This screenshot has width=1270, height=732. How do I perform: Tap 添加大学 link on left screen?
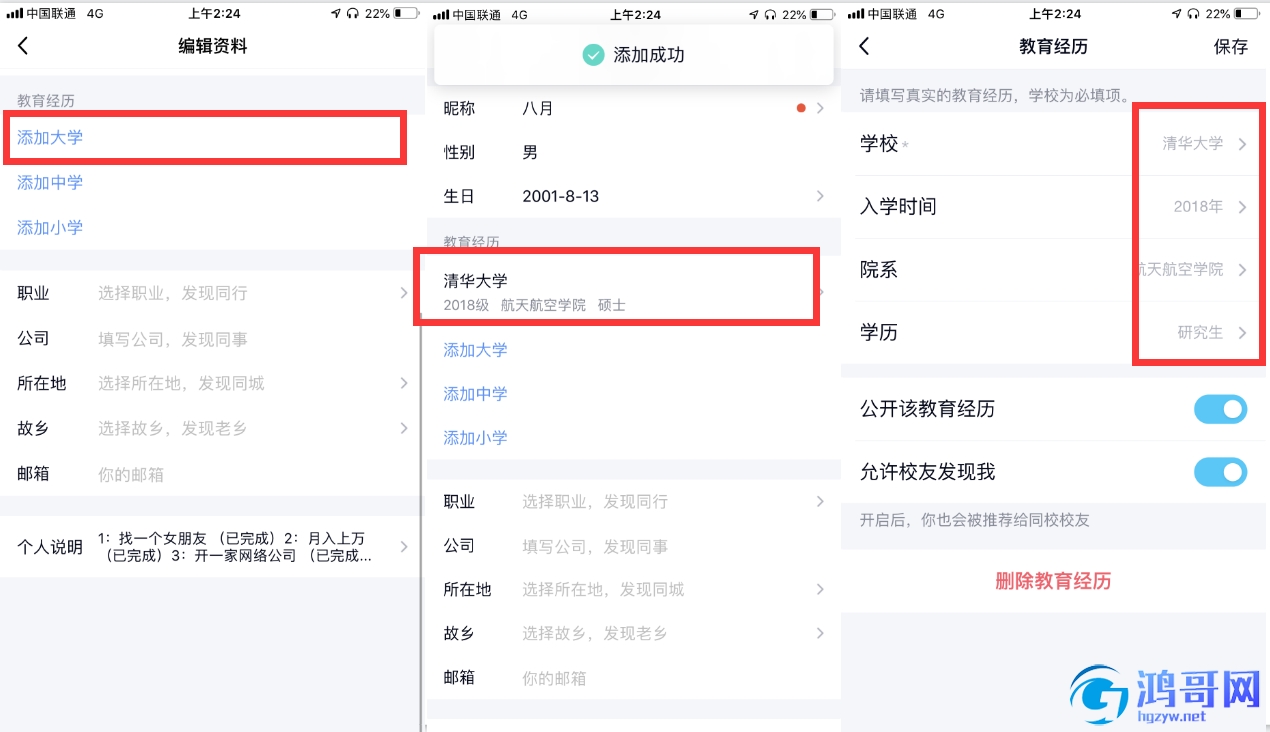pos(50,138)
